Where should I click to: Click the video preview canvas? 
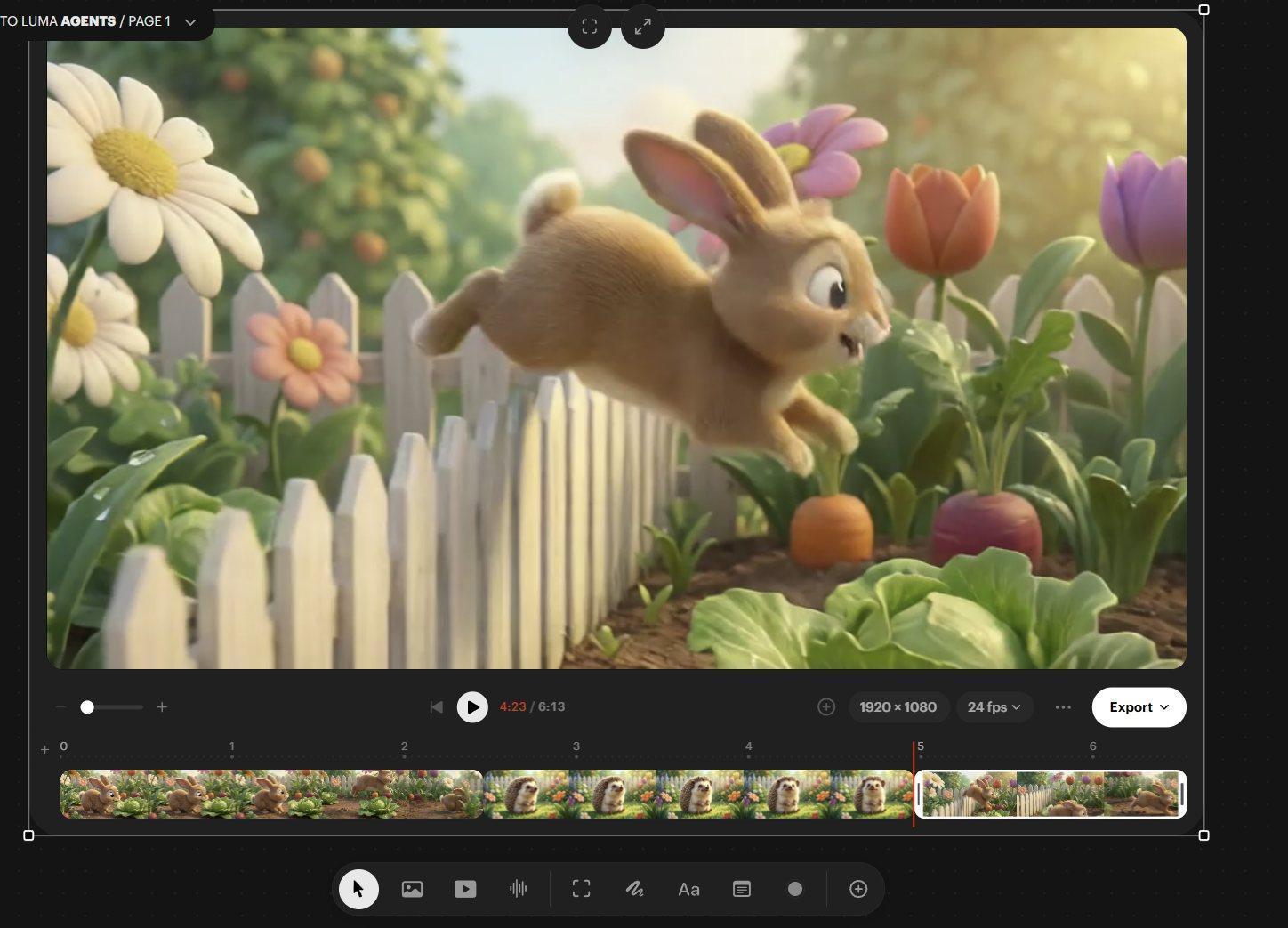(x=616, y=348)
